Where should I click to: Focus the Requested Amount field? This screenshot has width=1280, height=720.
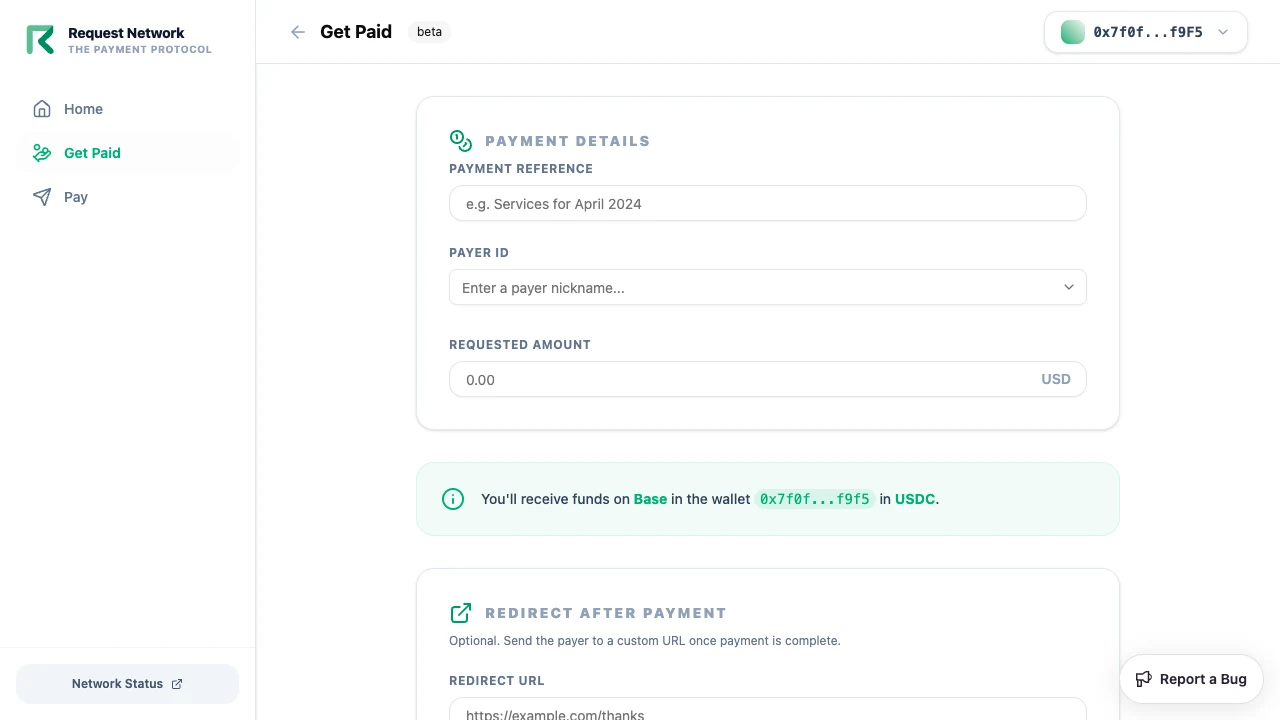tap(768, 379)
